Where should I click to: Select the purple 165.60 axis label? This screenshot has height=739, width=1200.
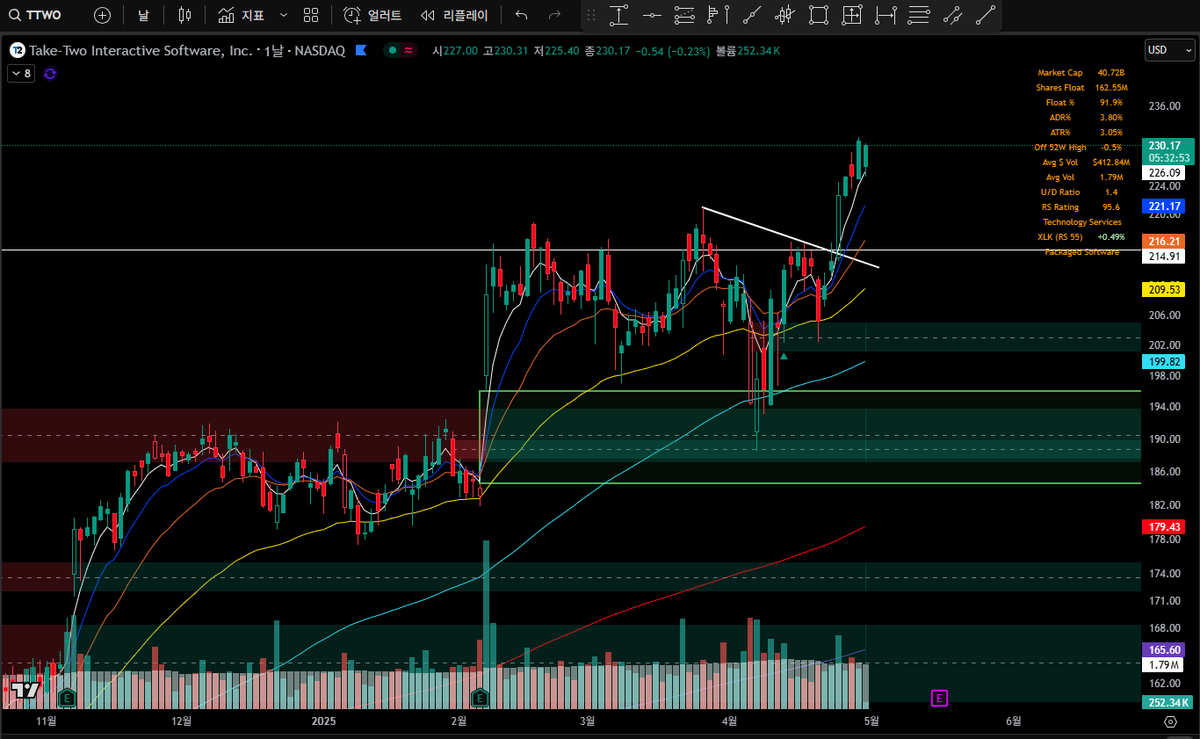tap(1165, 650)
